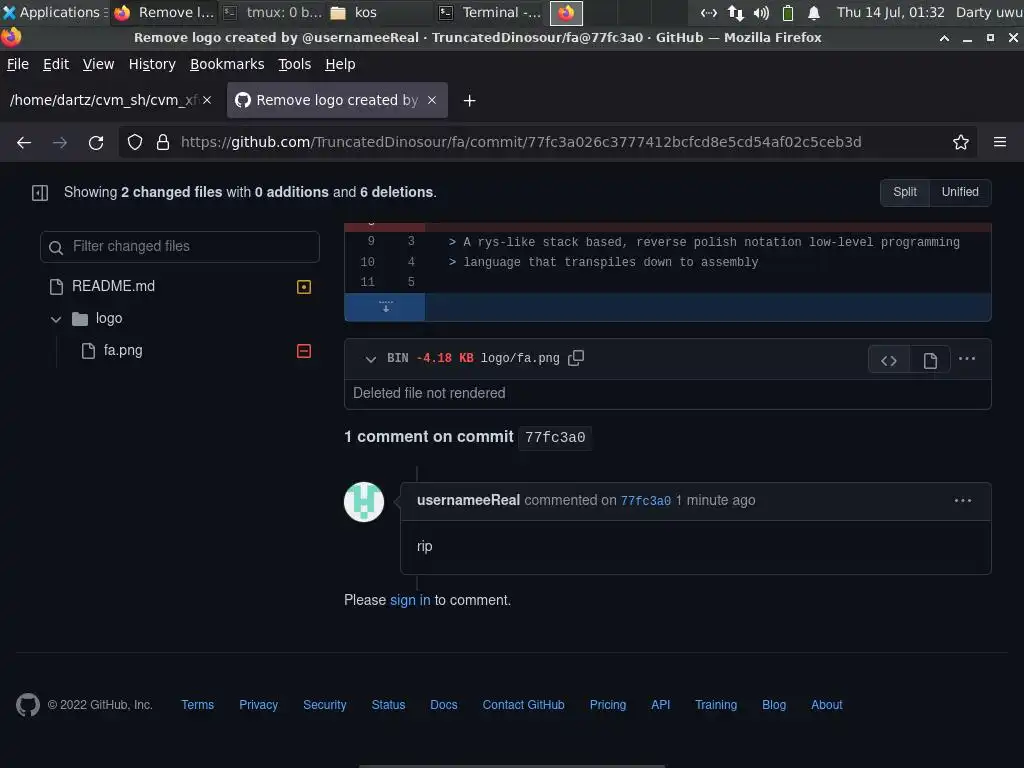Switch to Split diff view
Viewport: 1024px width, 768px height.
click(x=904, y=192)
